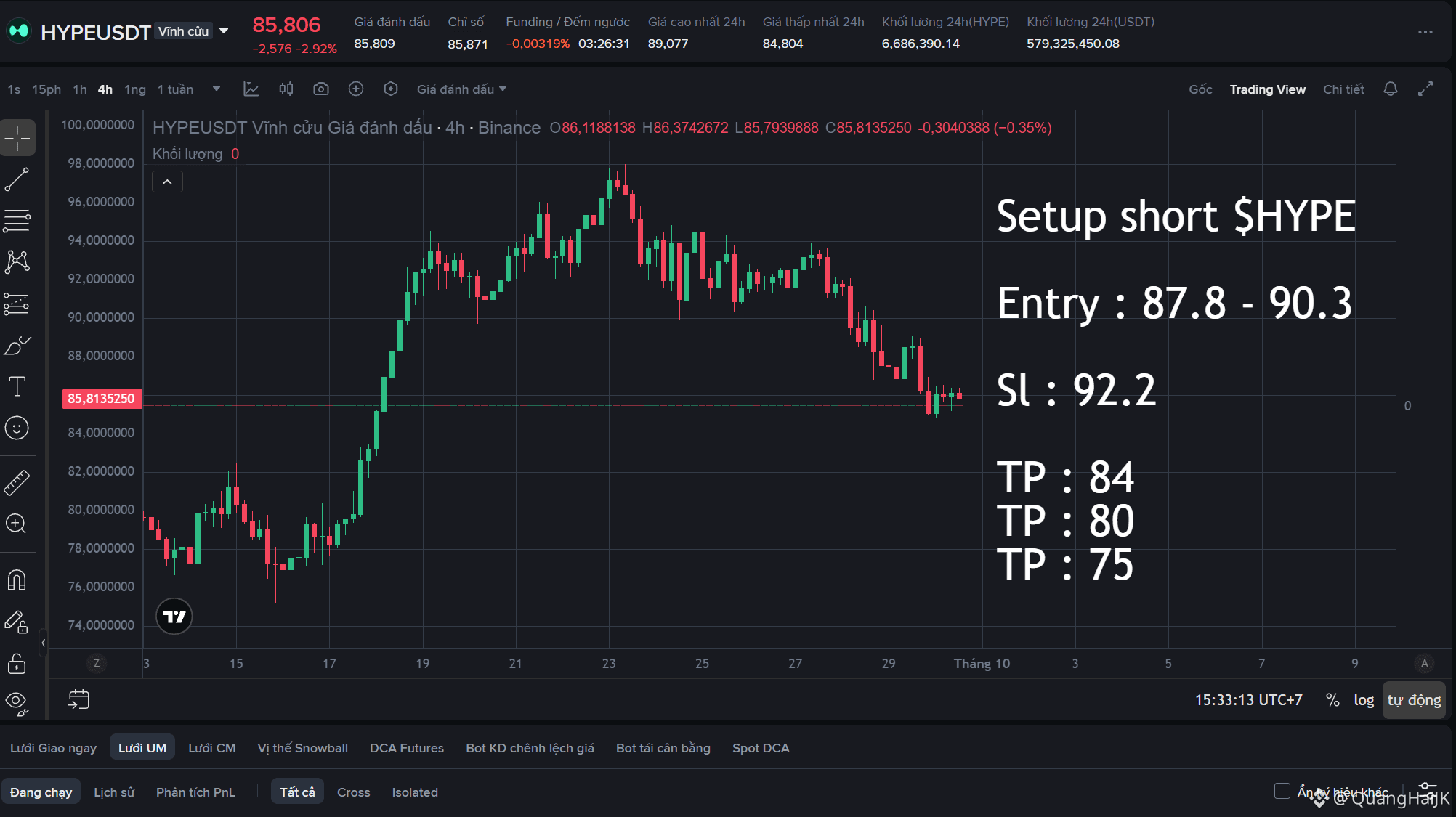Toggle drawings visibility eye icon
Viewport: 1456px width, 817px height.
tap(17, 702)
